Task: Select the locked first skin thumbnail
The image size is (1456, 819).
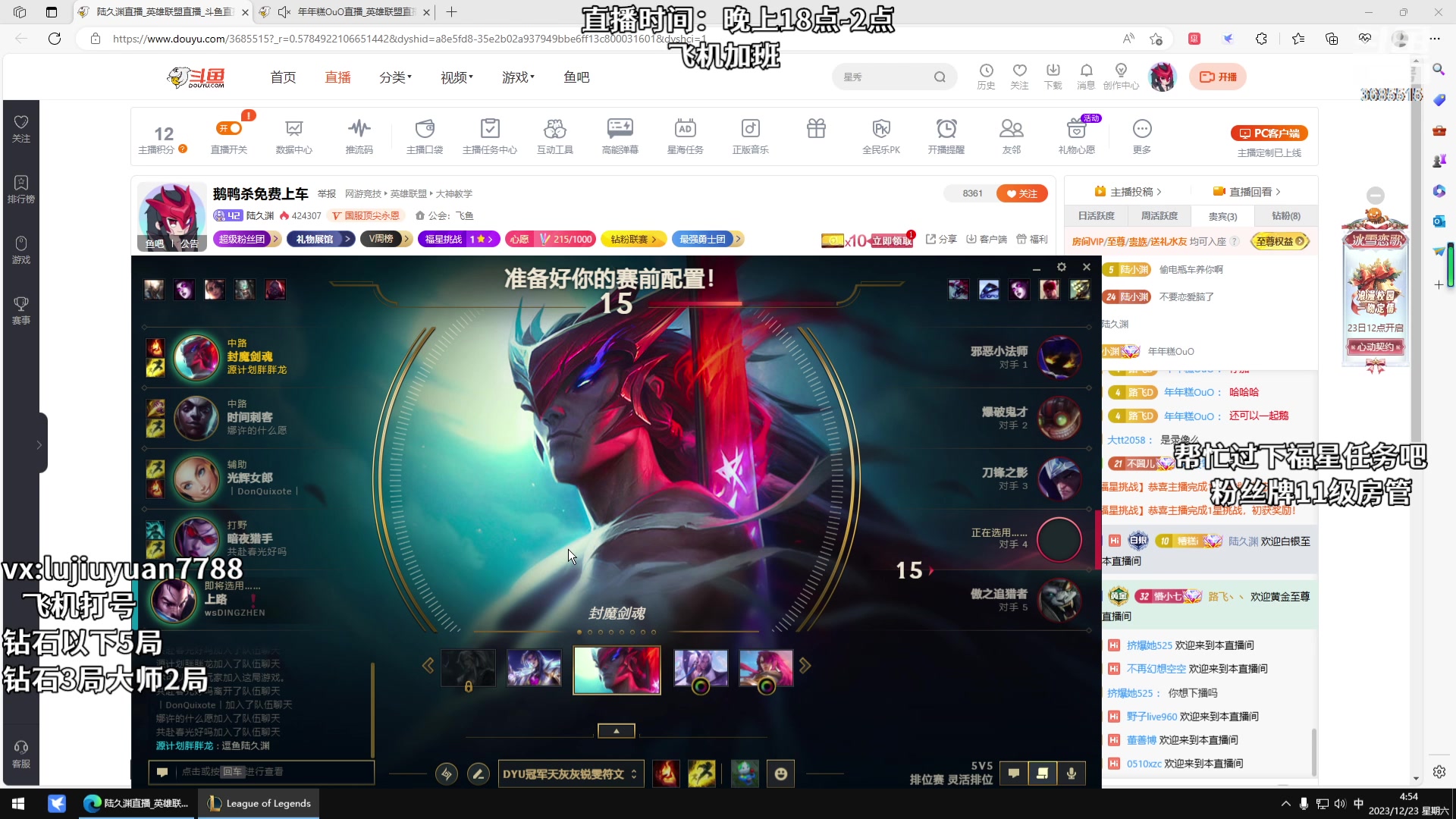Action: pyautogui.click(x=468, y=669)
